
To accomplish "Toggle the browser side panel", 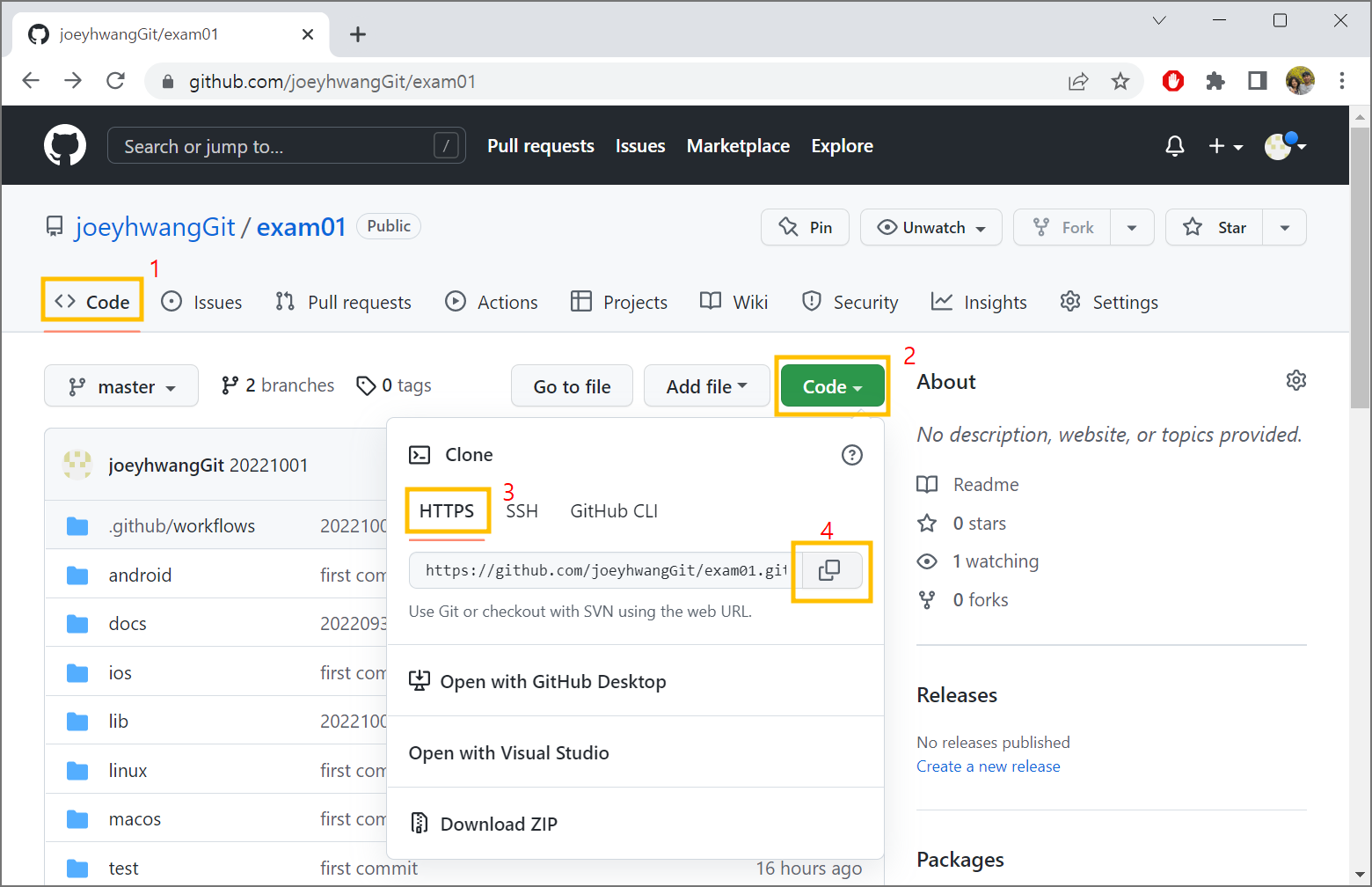I will (x=1258, y=81).
